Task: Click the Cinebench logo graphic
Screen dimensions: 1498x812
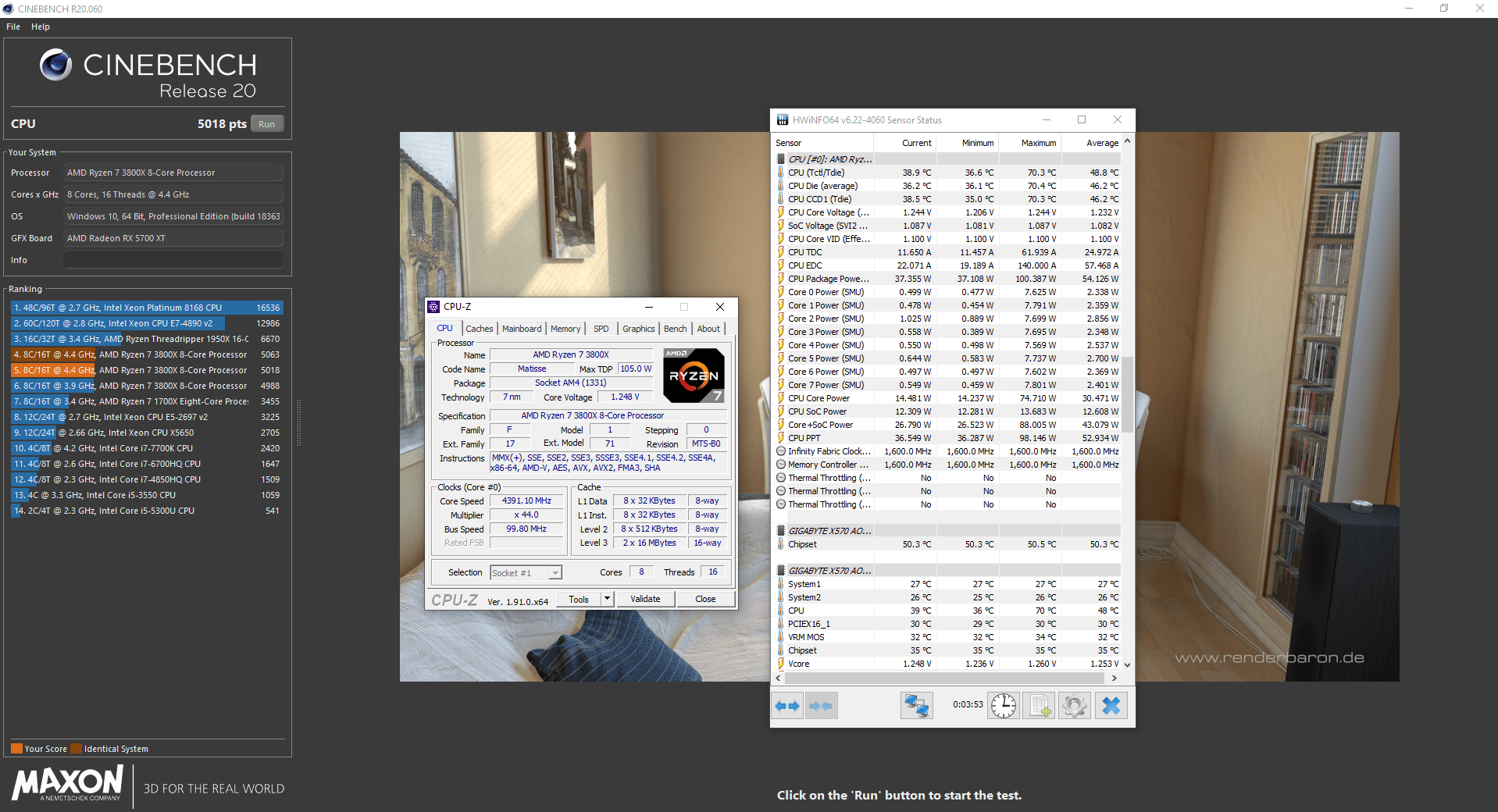Action: tap(55, 66)
